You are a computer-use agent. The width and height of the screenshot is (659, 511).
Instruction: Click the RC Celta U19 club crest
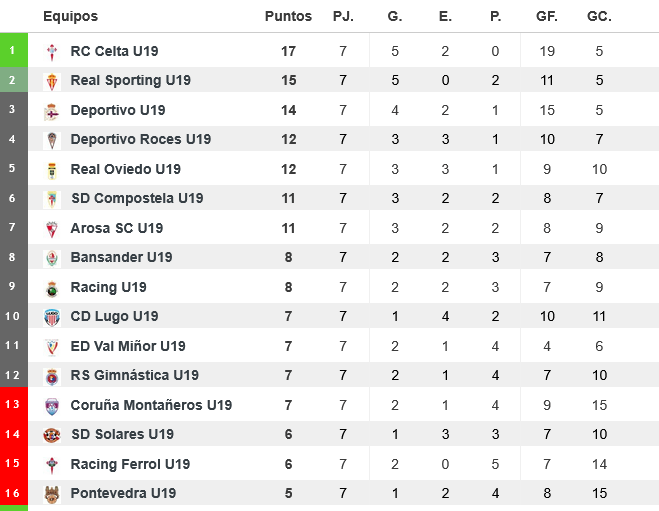pos(53,52)
